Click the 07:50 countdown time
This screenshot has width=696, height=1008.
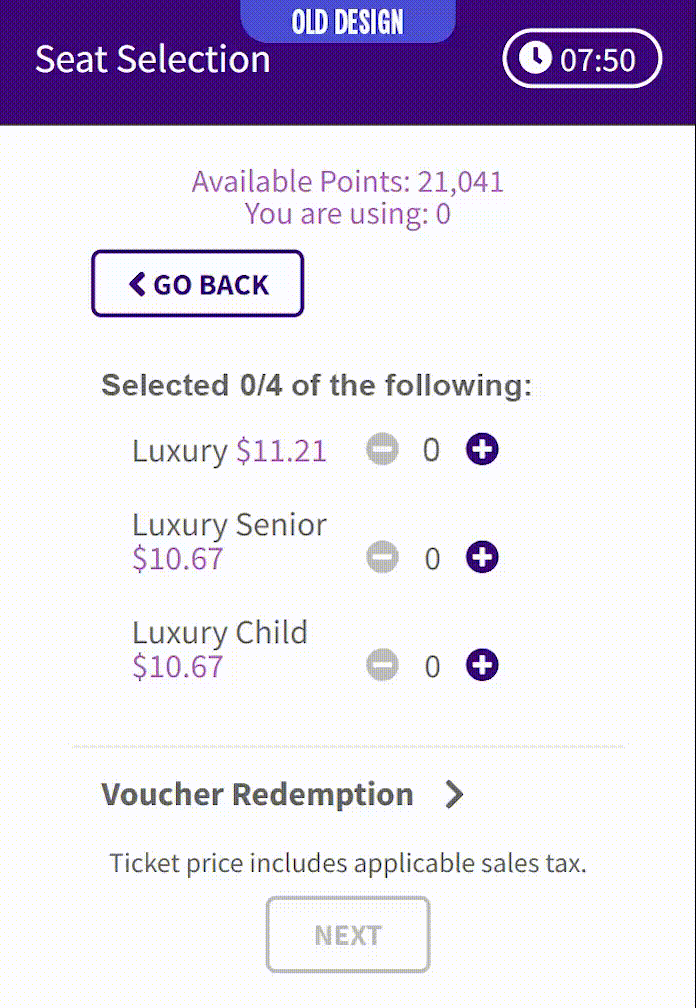(x=598, y=60)
